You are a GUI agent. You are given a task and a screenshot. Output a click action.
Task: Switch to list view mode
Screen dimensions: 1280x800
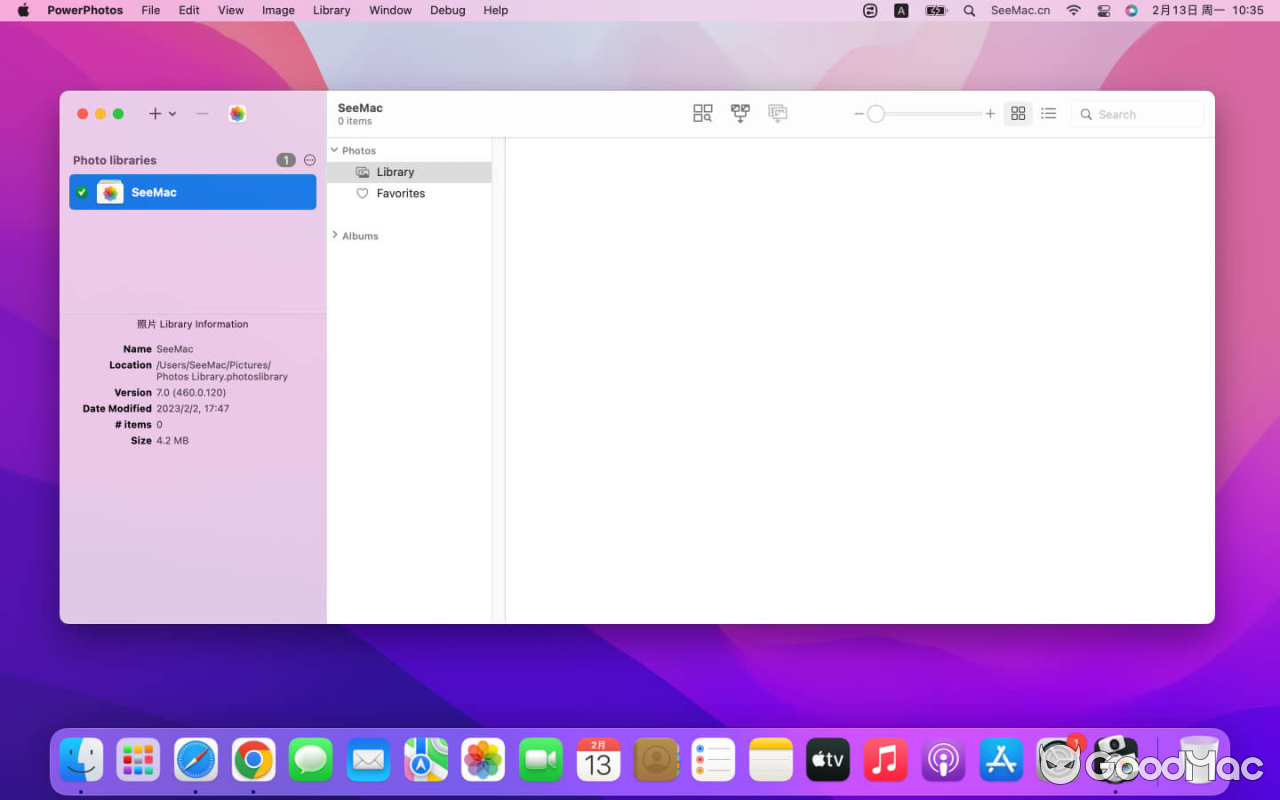[x=1048, y=114]
